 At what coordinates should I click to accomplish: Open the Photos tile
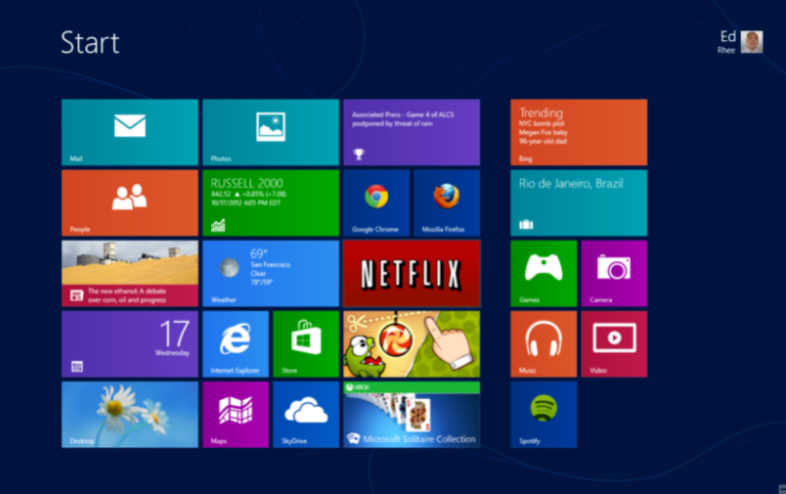coord(271,132)
